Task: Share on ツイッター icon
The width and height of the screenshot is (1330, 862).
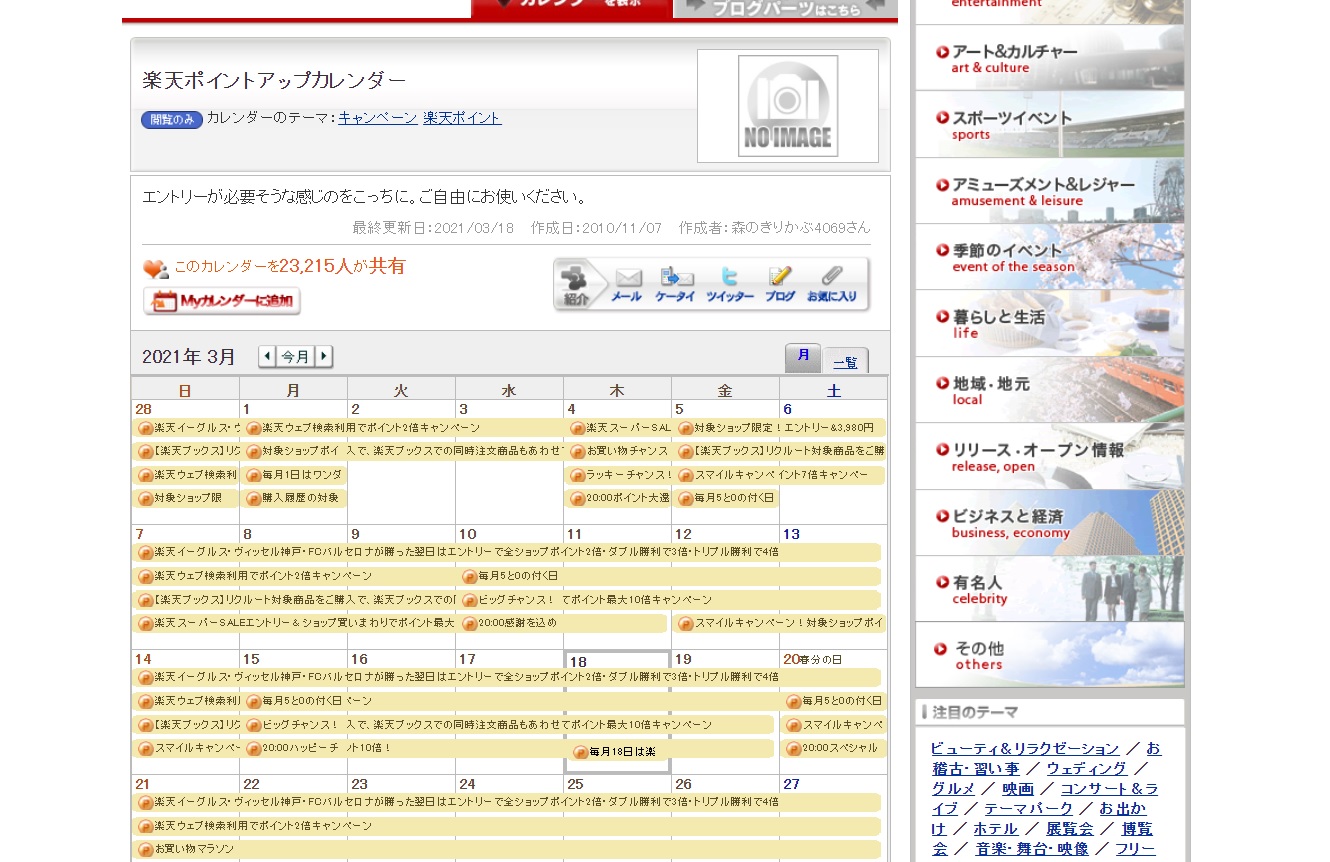Action: pyautogui.click(x=729, y=284)
